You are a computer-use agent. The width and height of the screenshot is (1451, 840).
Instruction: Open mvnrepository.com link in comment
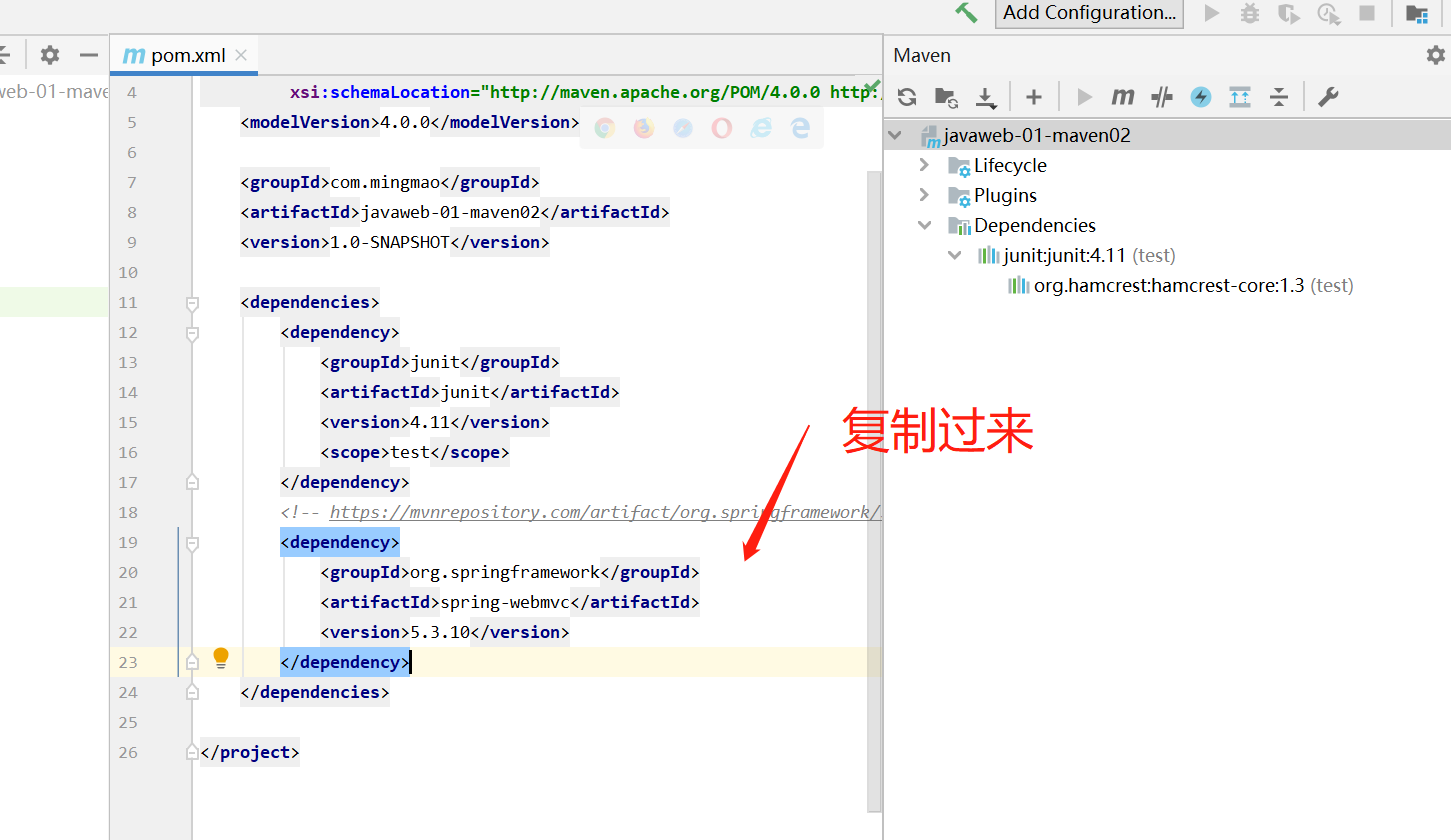[x=605, y=512]
